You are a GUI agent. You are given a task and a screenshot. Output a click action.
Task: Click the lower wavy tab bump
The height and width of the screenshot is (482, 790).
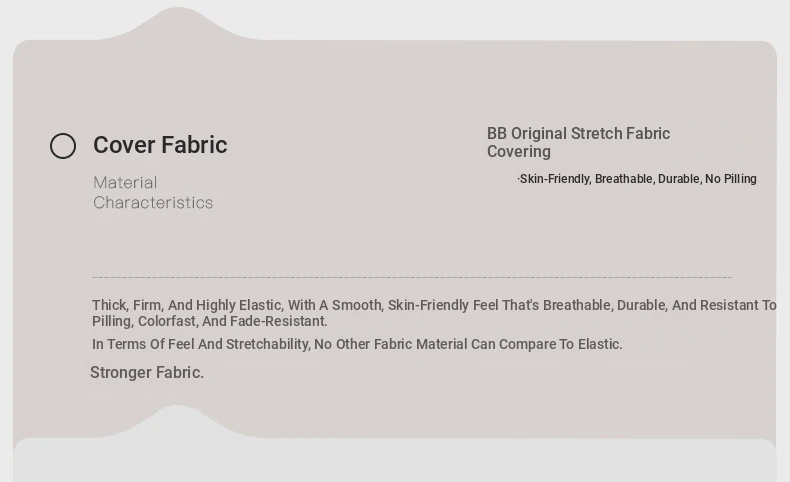pyautogui.click(x=177, y=421)
